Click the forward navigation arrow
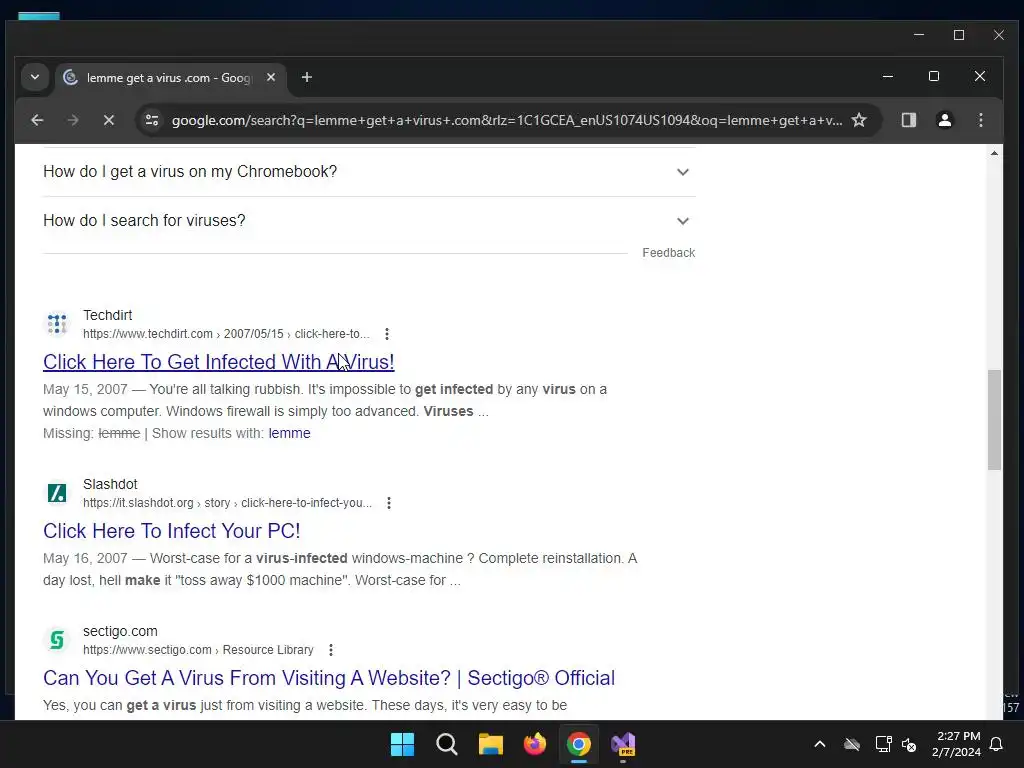1024x768 pixels. click(x=73, y=120)
